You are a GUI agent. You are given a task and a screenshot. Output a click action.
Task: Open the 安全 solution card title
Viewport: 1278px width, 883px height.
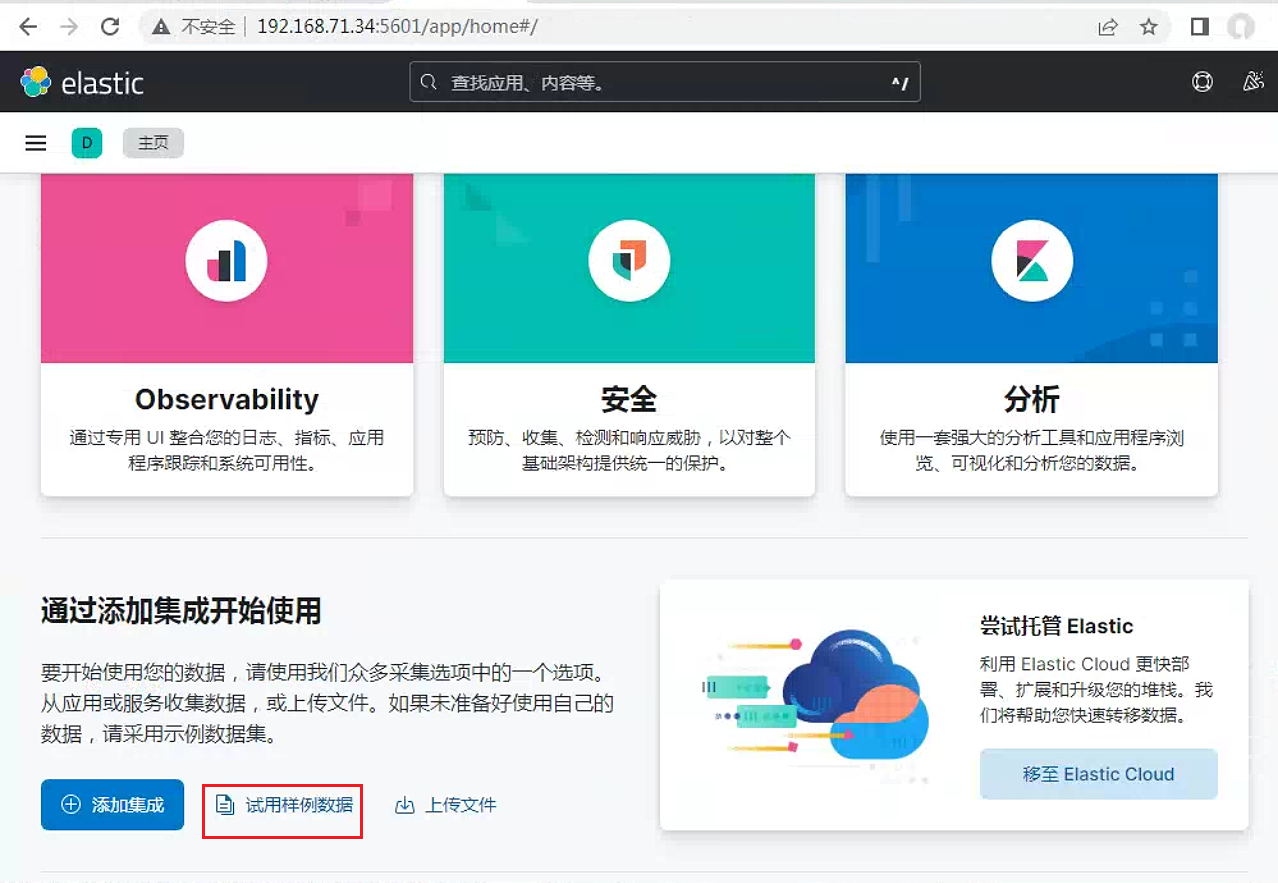tap(629, 399)
